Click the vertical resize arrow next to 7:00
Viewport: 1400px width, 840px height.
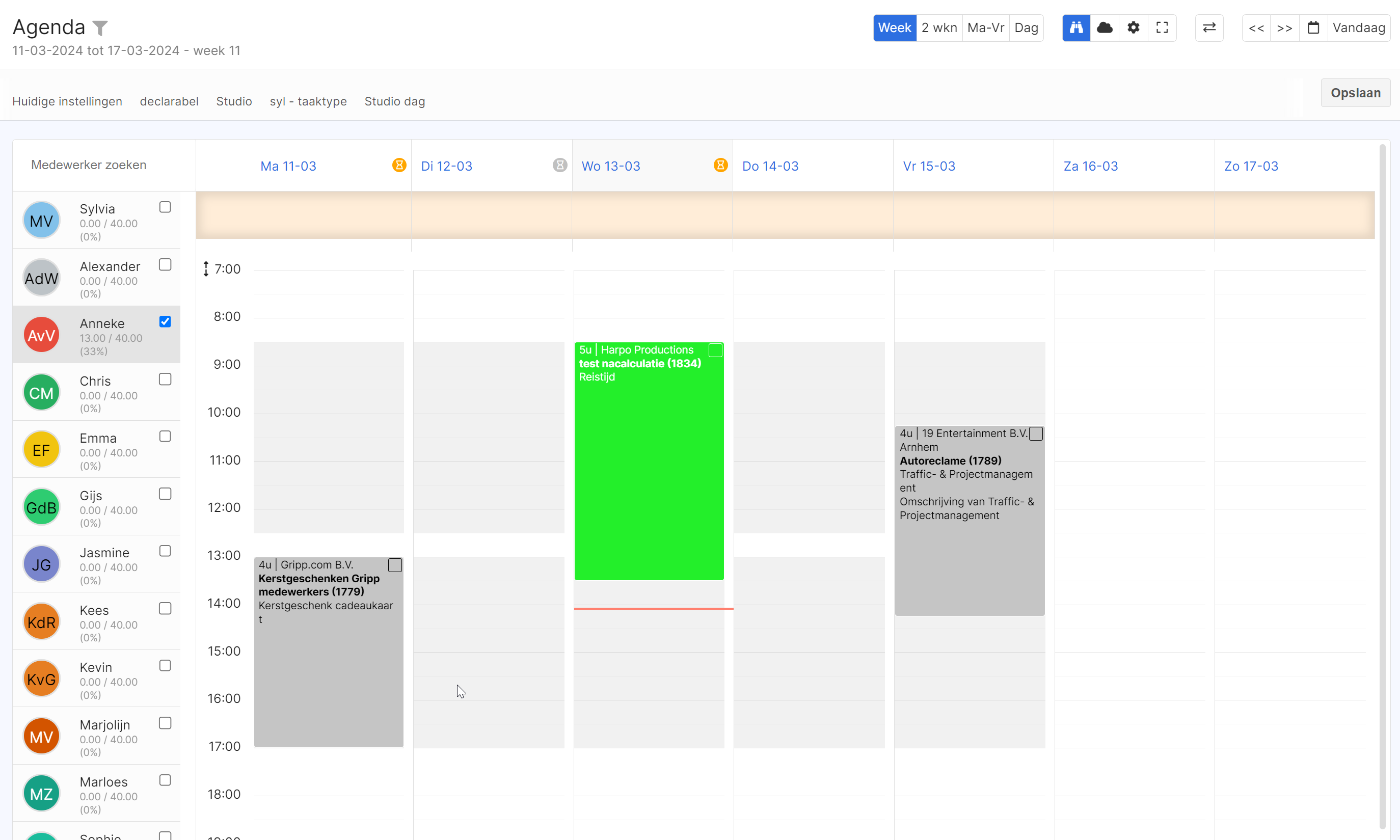pos(206,269)
